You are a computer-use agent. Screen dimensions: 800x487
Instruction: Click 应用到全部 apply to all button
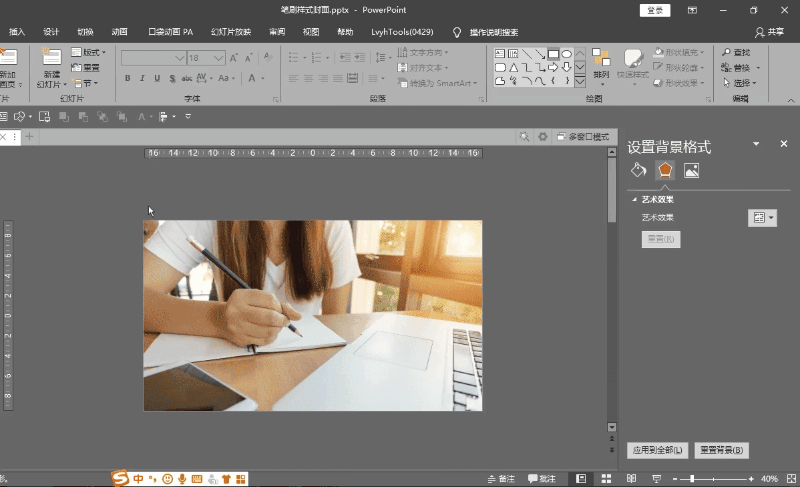[657, 450]
